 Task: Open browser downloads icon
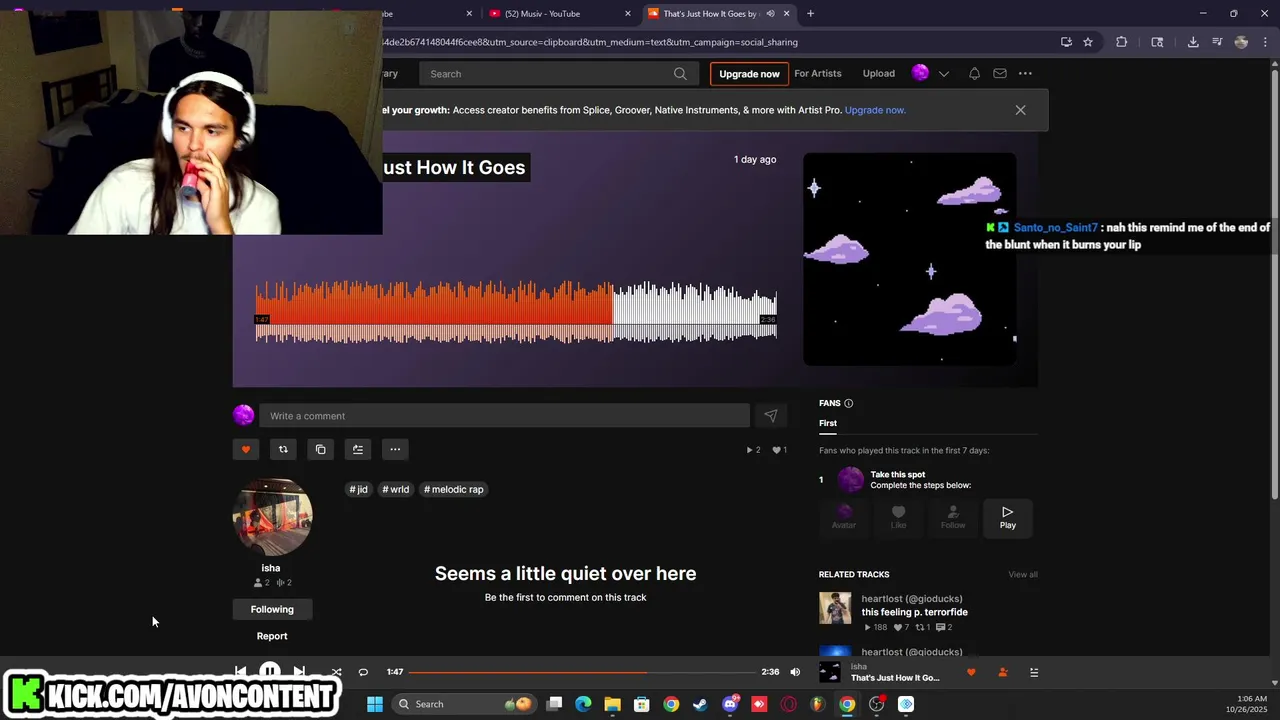(1193, 42)
